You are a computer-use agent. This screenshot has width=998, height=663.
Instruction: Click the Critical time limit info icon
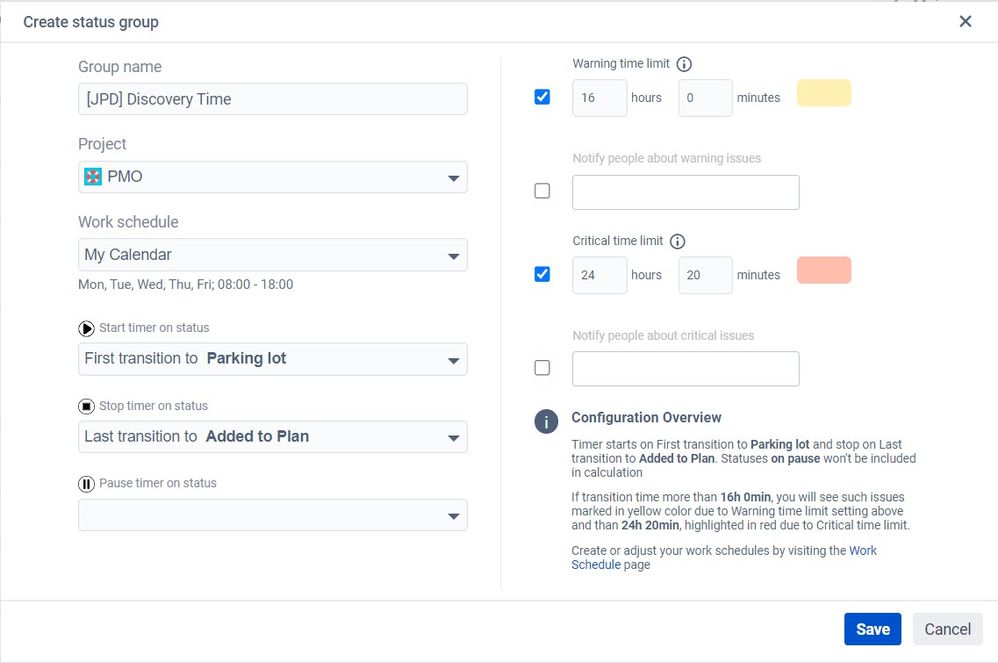click(x=677, y=241)
